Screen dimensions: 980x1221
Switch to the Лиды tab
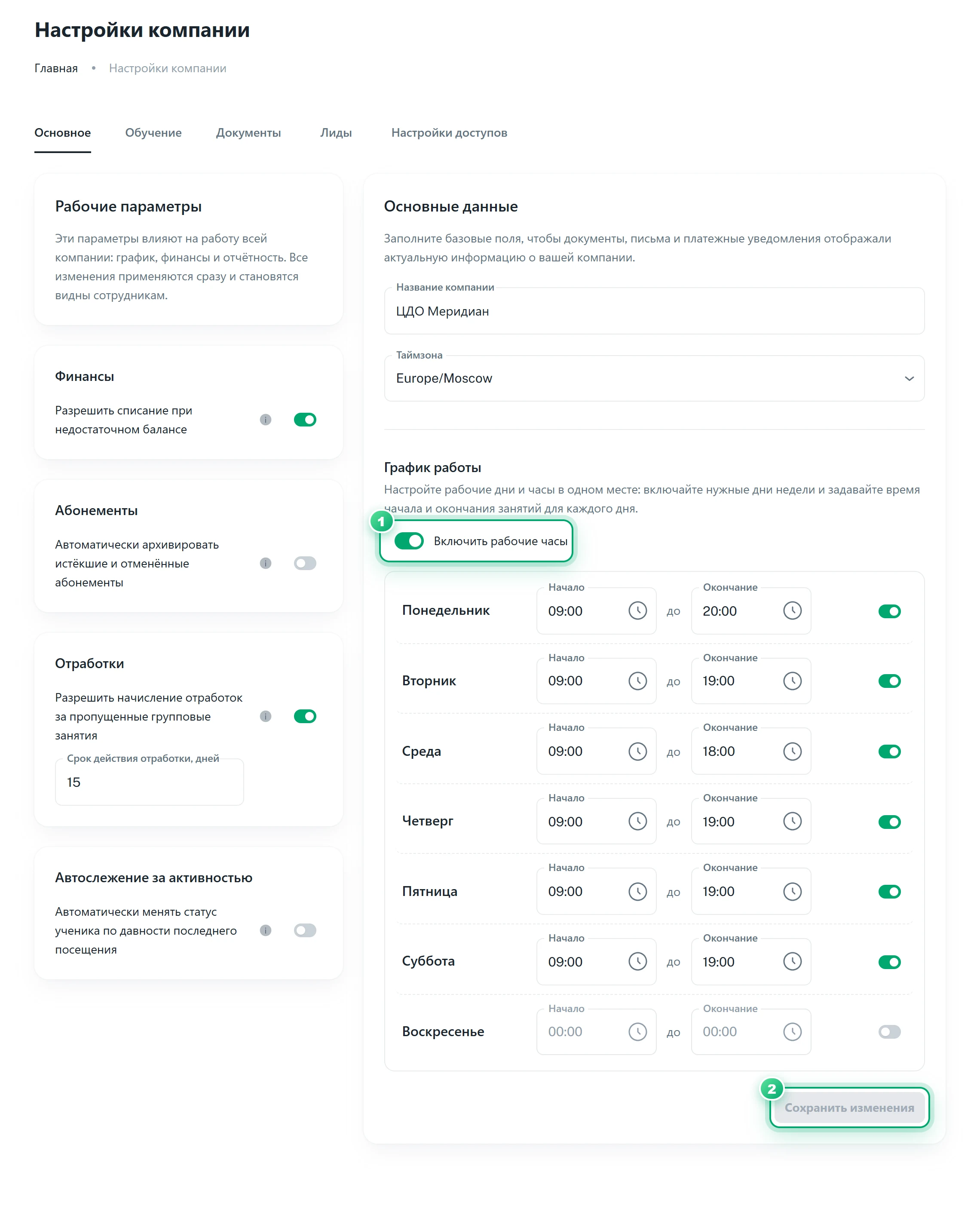(x=336, y=132)
